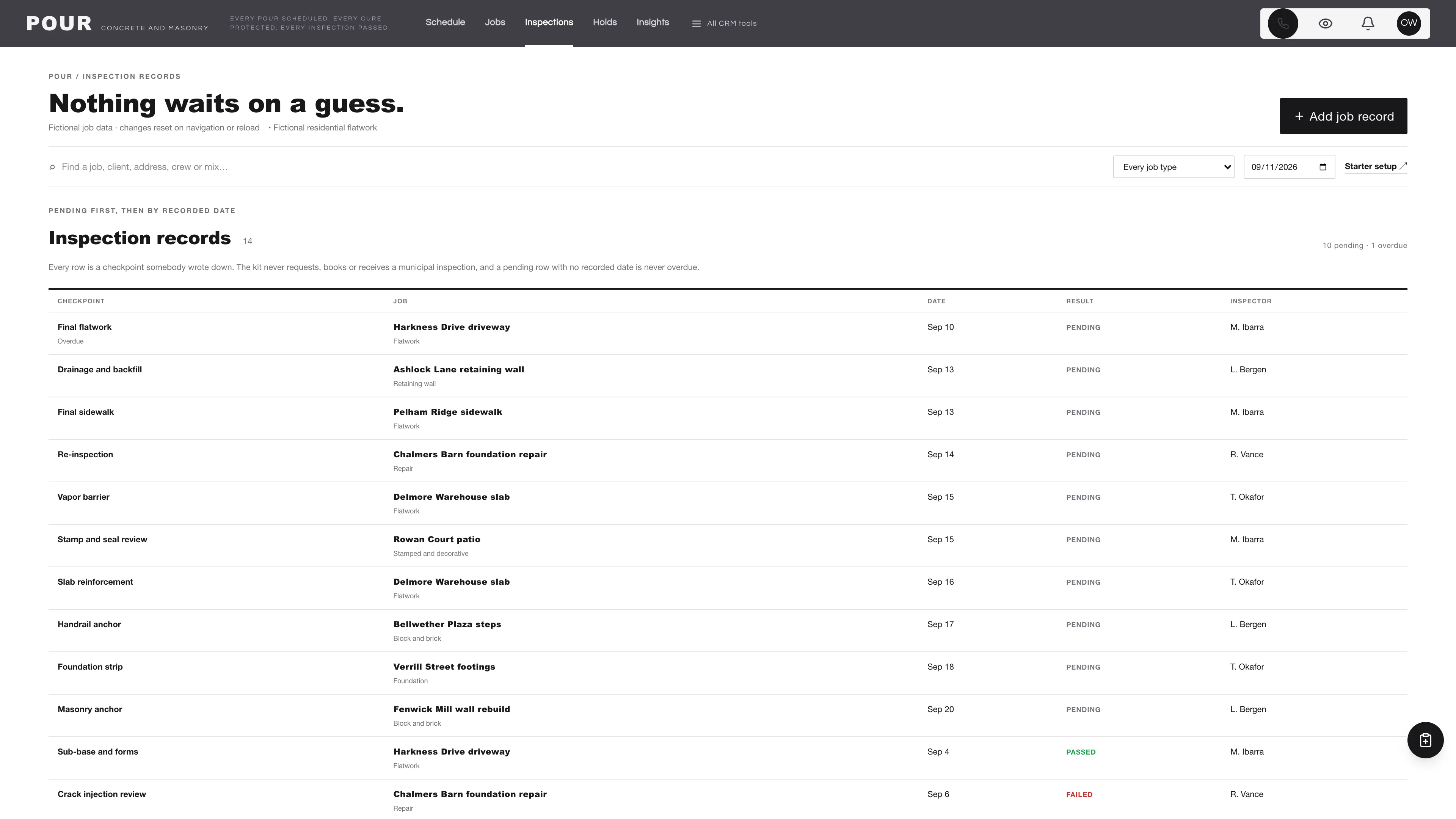Screen dimensions: 1456x819
Task: Open the OW user avatar menu
Action: pos(1409,23)
